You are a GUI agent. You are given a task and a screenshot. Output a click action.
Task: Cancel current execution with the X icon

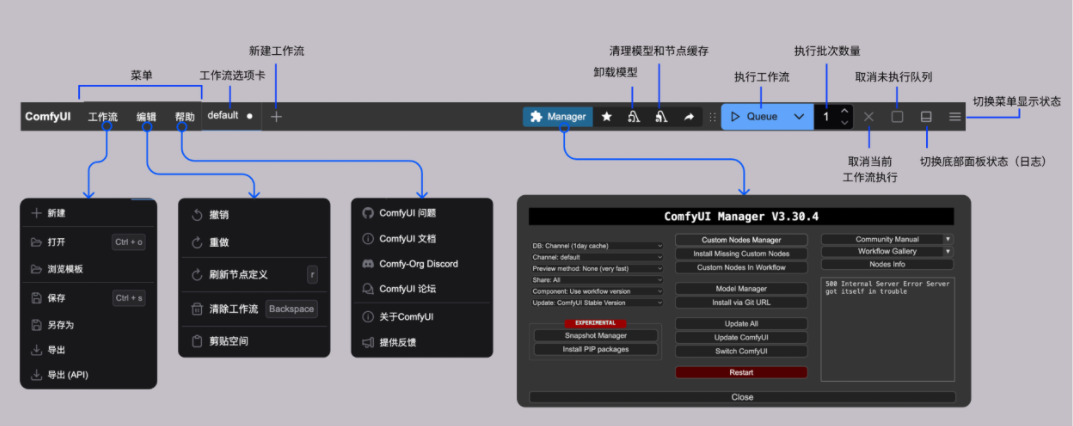coord(868,117)
